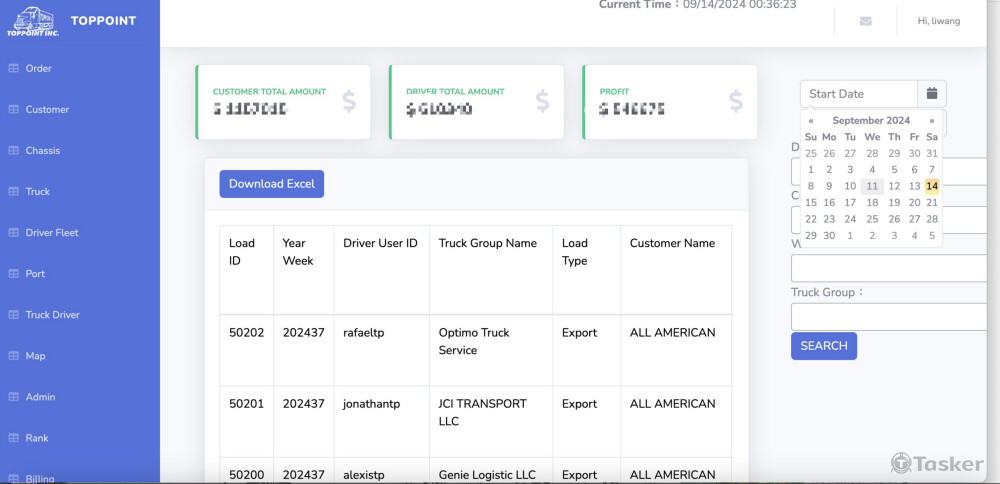Pick September 20 in the calendar
This screenshot has height=484, width=1000.
pos(915,203)
